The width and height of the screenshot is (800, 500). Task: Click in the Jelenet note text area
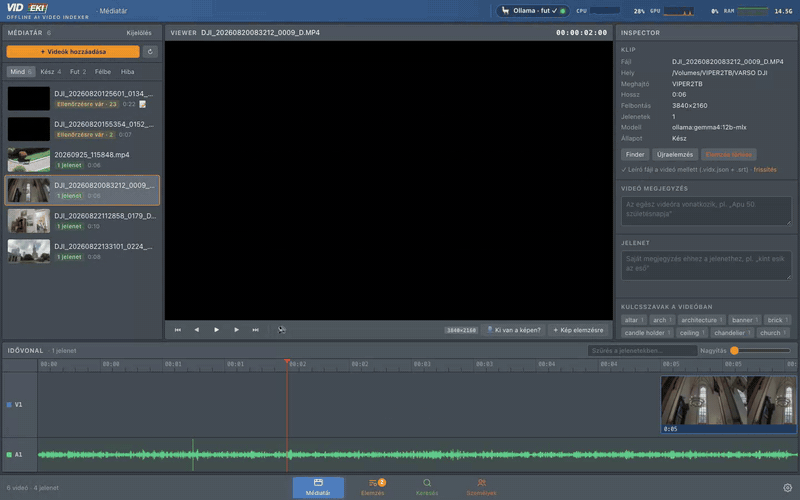[706, 265]
